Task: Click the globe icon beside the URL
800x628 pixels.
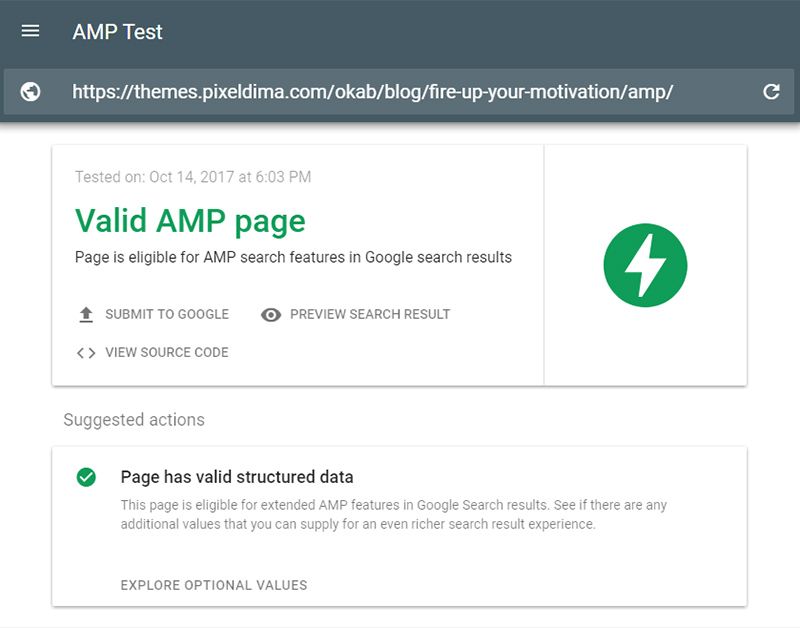Action: [30, 92]
